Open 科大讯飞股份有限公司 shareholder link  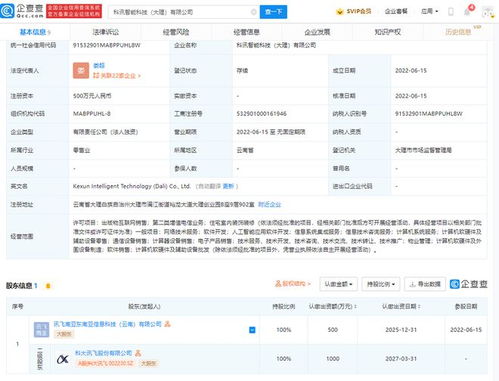103,353
